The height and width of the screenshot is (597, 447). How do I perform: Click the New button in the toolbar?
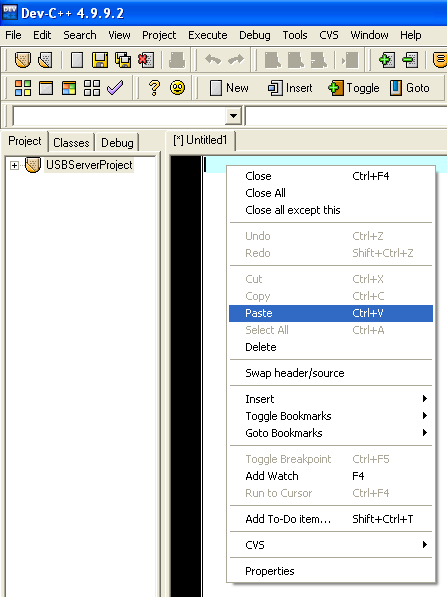tap(229, 88)
